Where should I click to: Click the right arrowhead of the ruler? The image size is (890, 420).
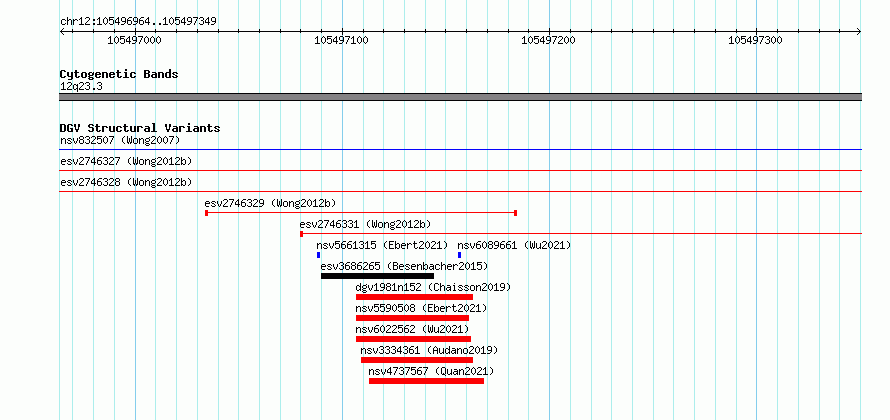(x=859, y=32)
